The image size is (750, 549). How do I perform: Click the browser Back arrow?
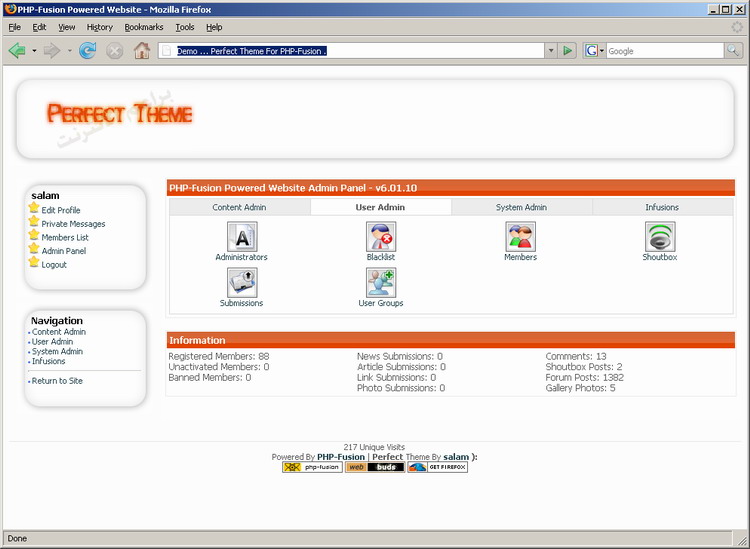[17, 50]
